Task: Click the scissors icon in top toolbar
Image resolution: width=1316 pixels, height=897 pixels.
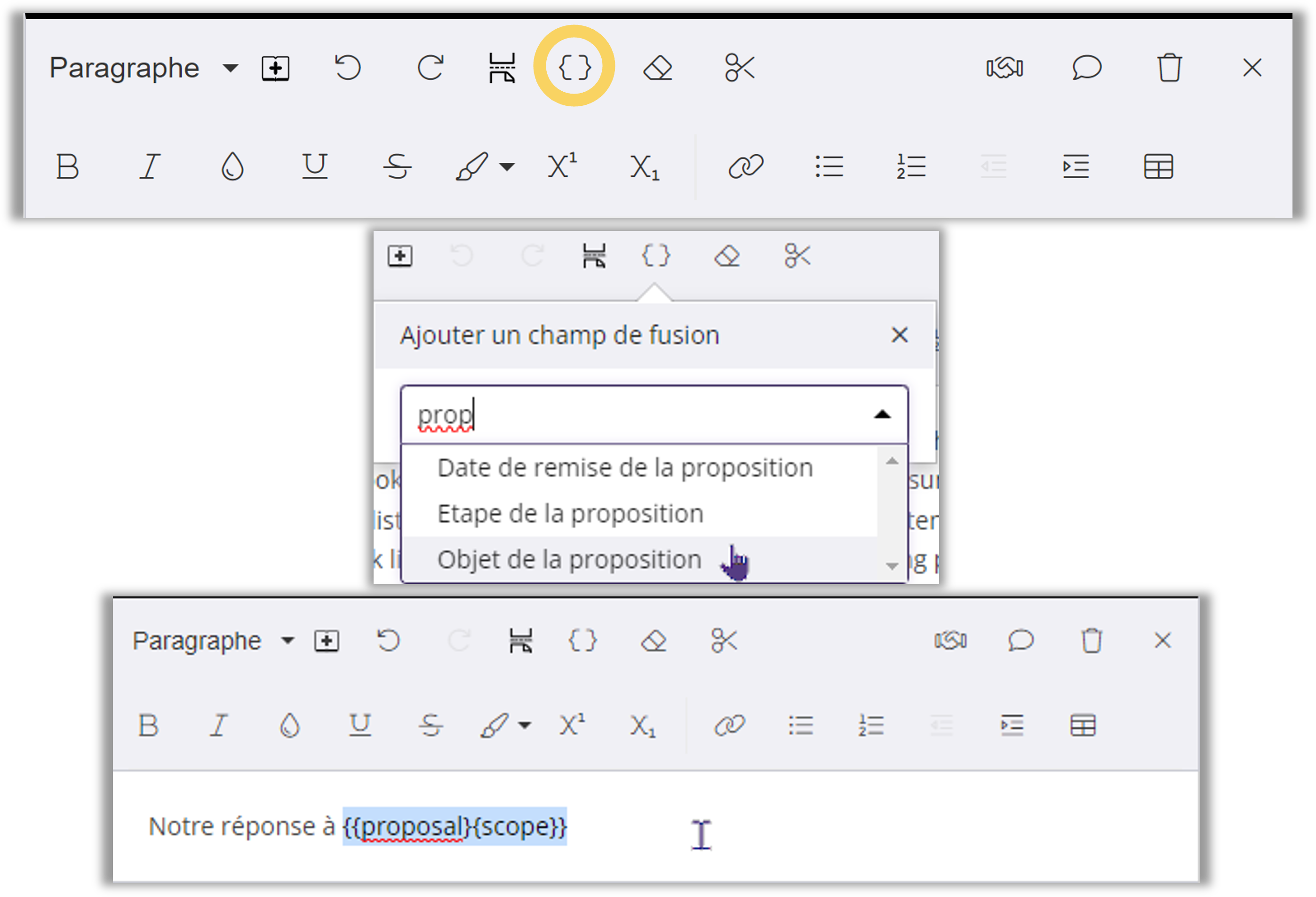Action: click(739, 68)
